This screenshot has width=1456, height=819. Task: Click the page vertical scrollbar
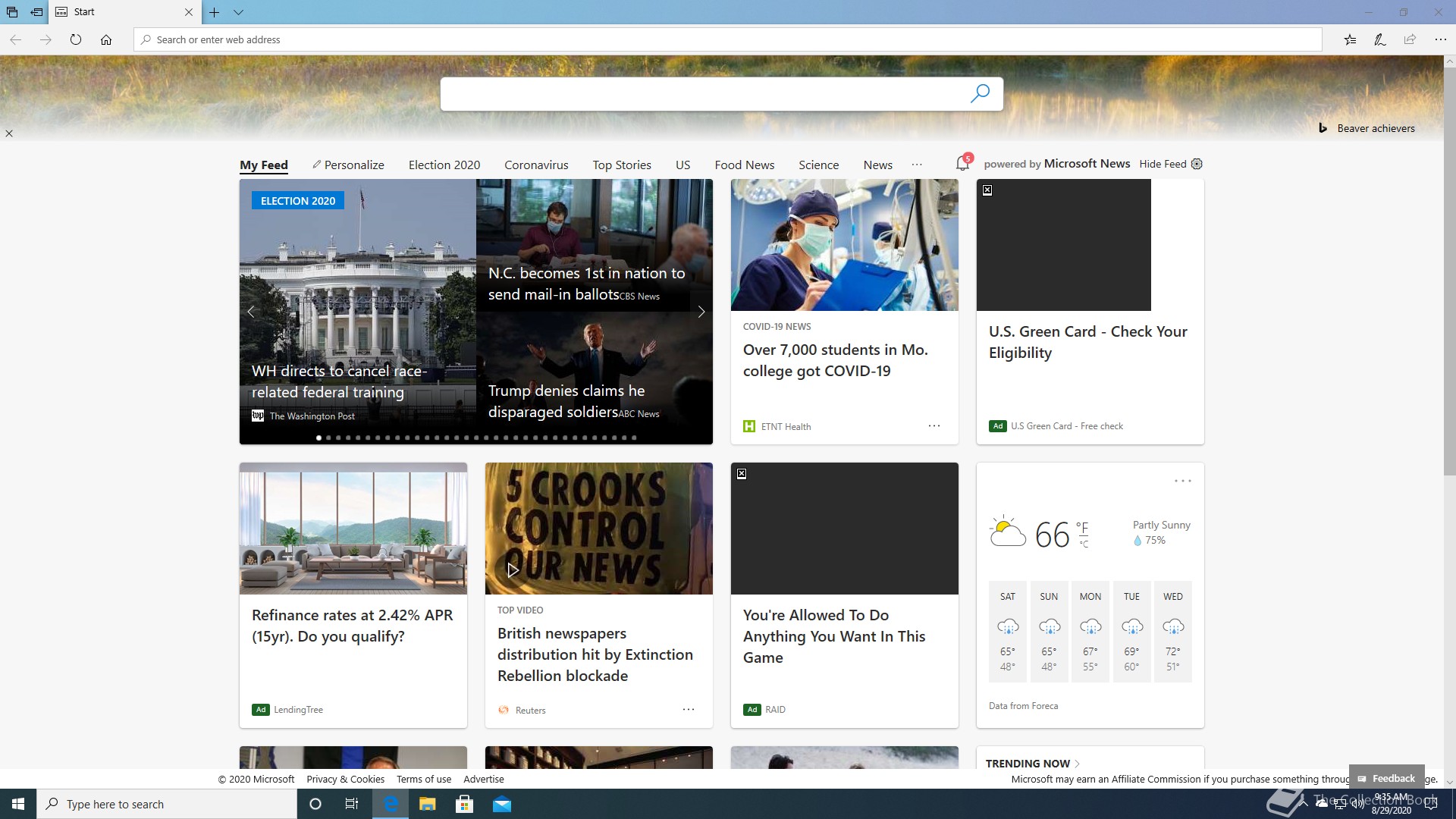click(x=1449, y=273)
